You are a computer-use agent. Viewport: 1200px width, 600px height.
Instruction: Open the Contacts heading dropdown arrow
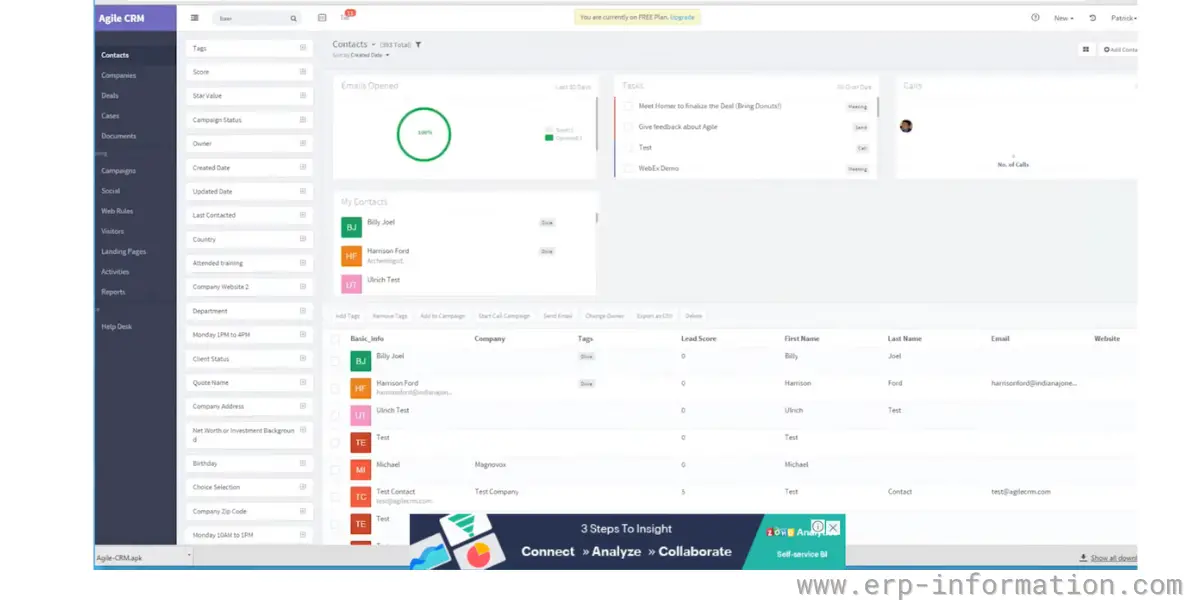373,44
